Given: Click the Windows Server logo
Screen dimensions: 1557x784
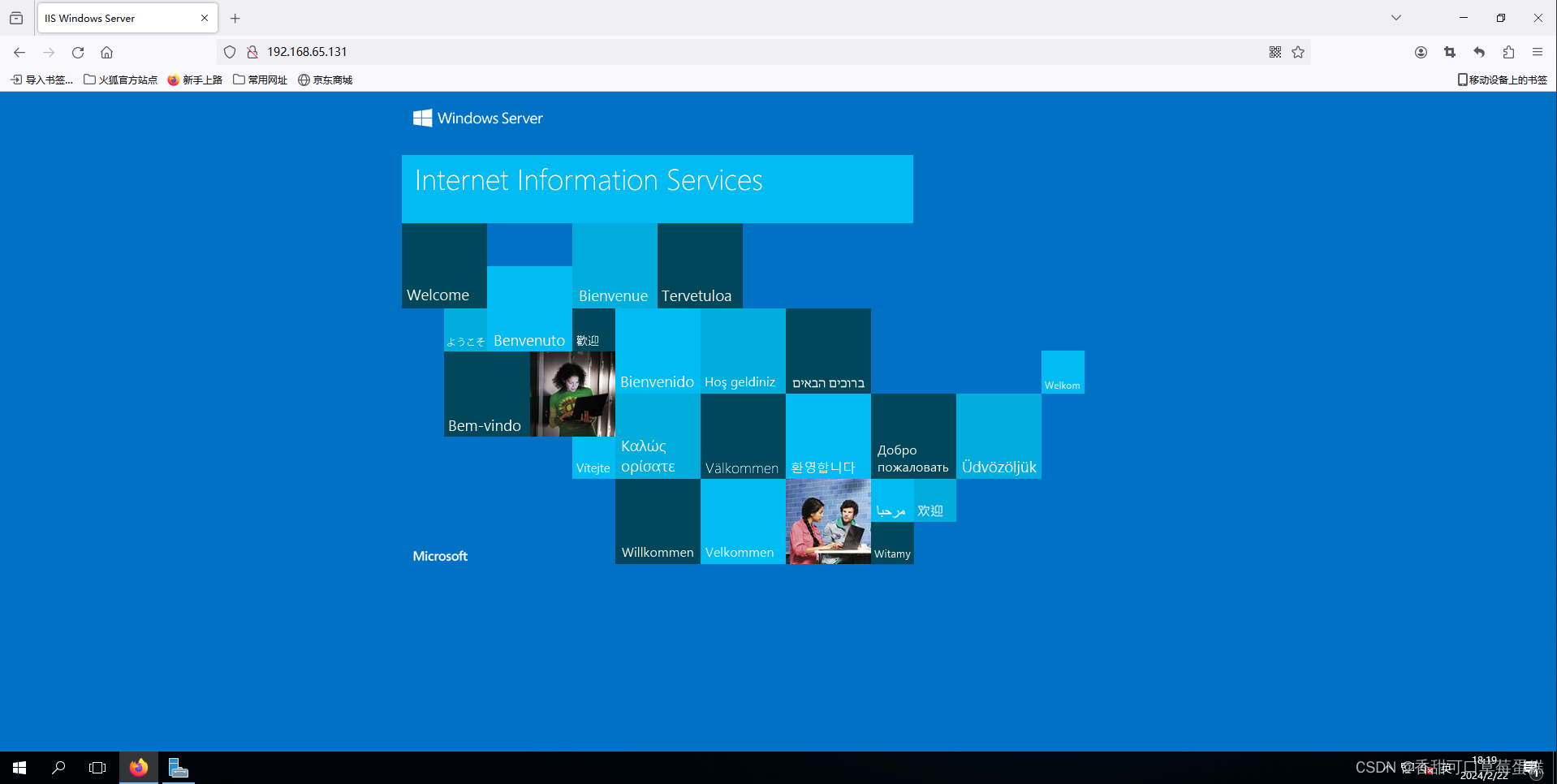Looking at the screenshot, I should point(478,118).
